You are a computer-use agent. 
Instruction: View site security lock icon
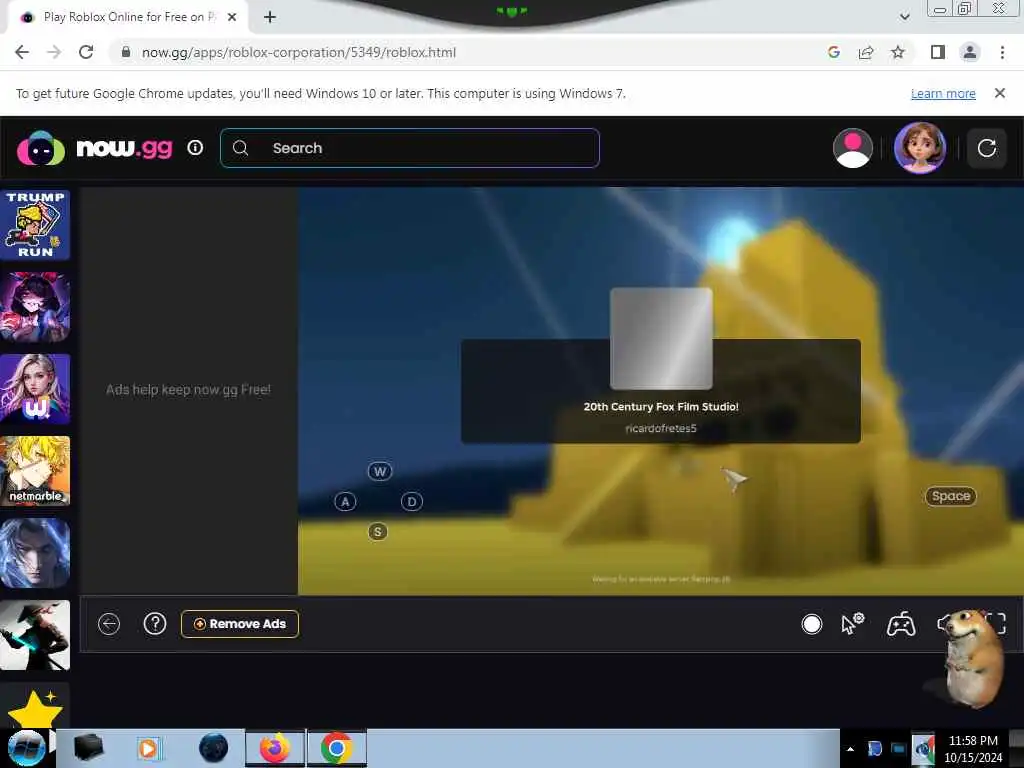(126, 52)
